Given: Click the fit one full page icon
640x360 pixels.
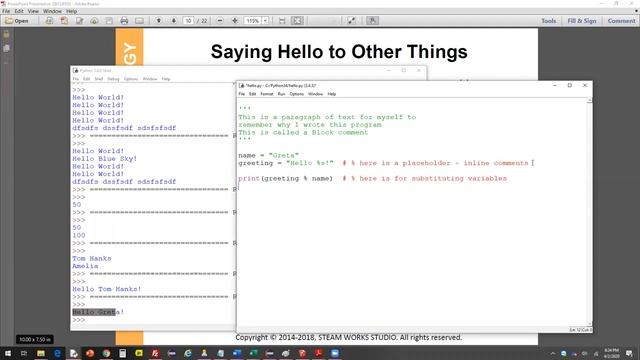Looking at the screenshot, I should 298,21.
